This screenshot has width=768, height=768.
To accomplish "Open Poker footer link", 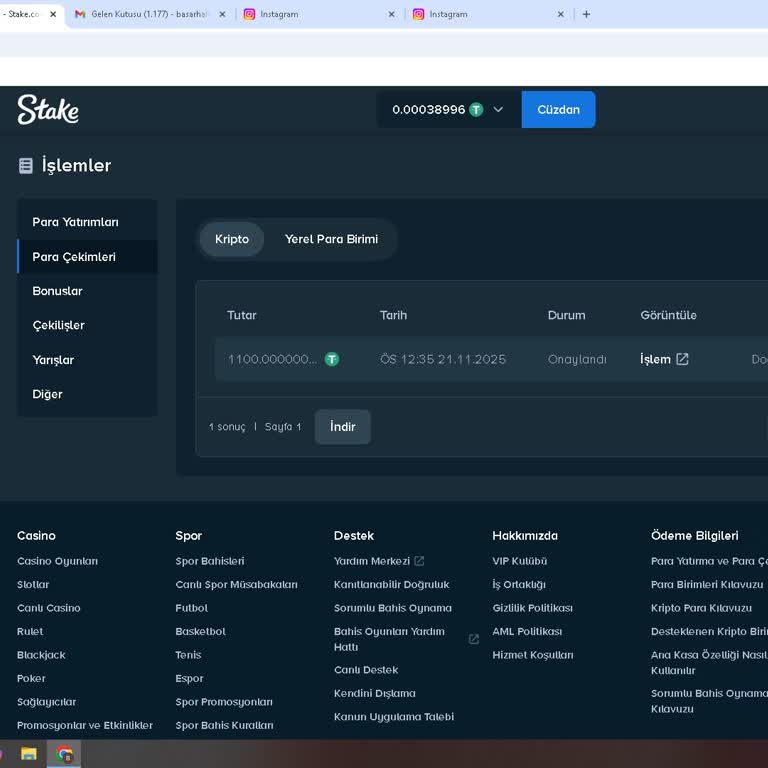I will pos(31,678).
